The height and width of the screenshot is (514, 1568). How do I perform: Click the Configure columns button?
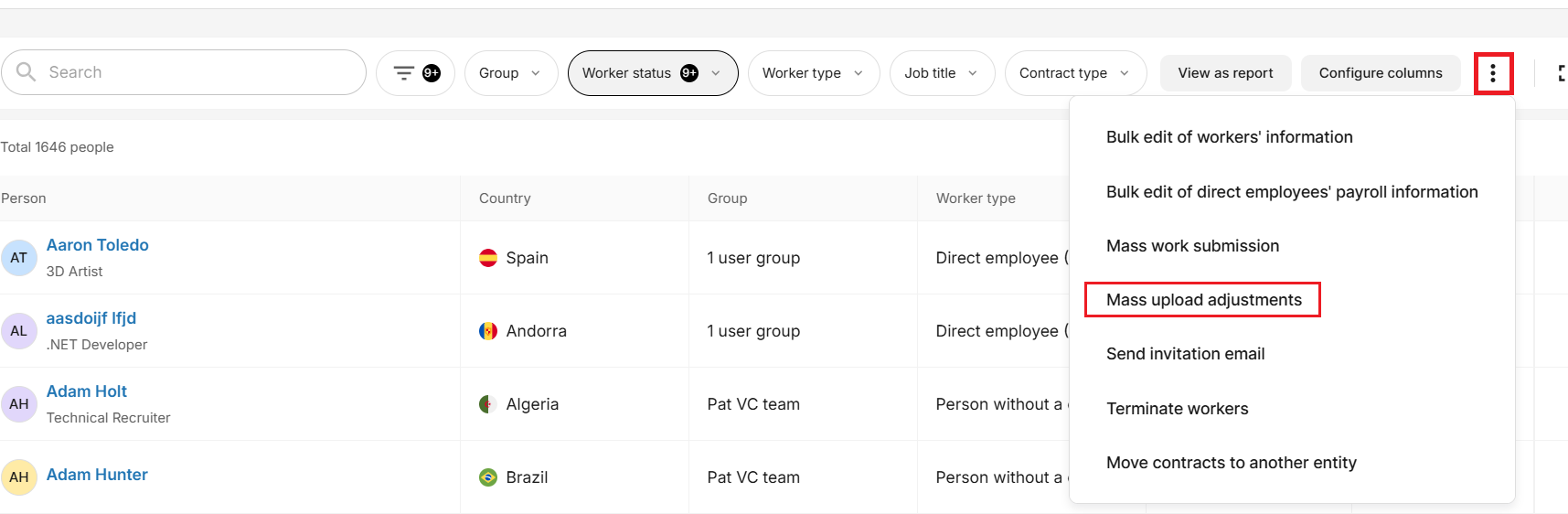[1381, 73]
